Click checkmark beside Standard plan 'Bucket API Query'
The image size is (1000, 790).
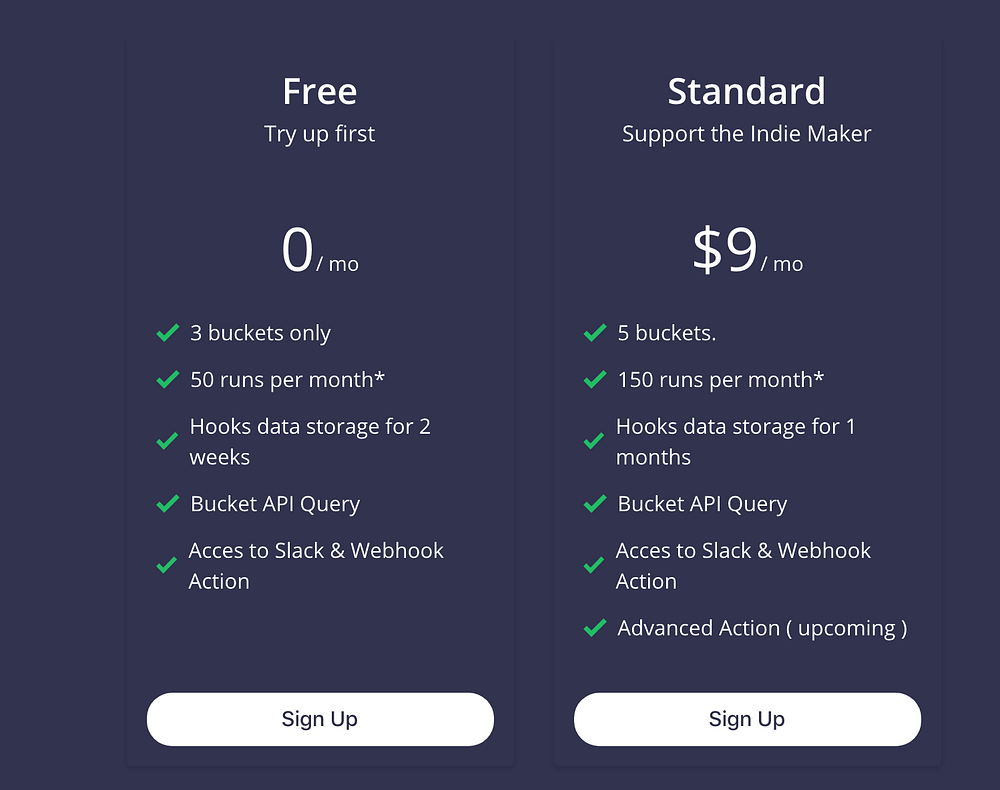coord(595,504)
